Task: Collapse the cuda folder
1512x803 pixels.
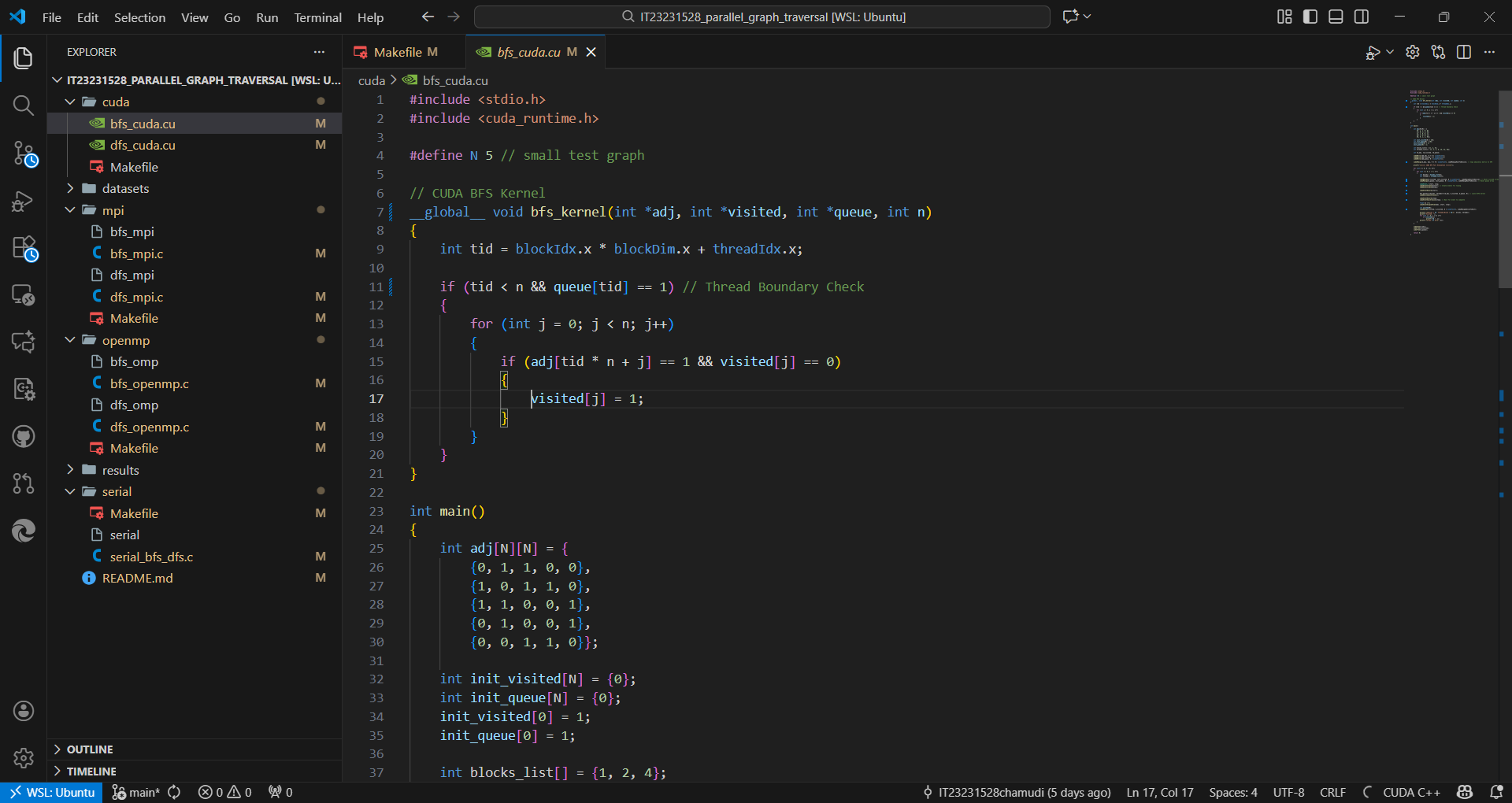Action: [x=115, y=102]
